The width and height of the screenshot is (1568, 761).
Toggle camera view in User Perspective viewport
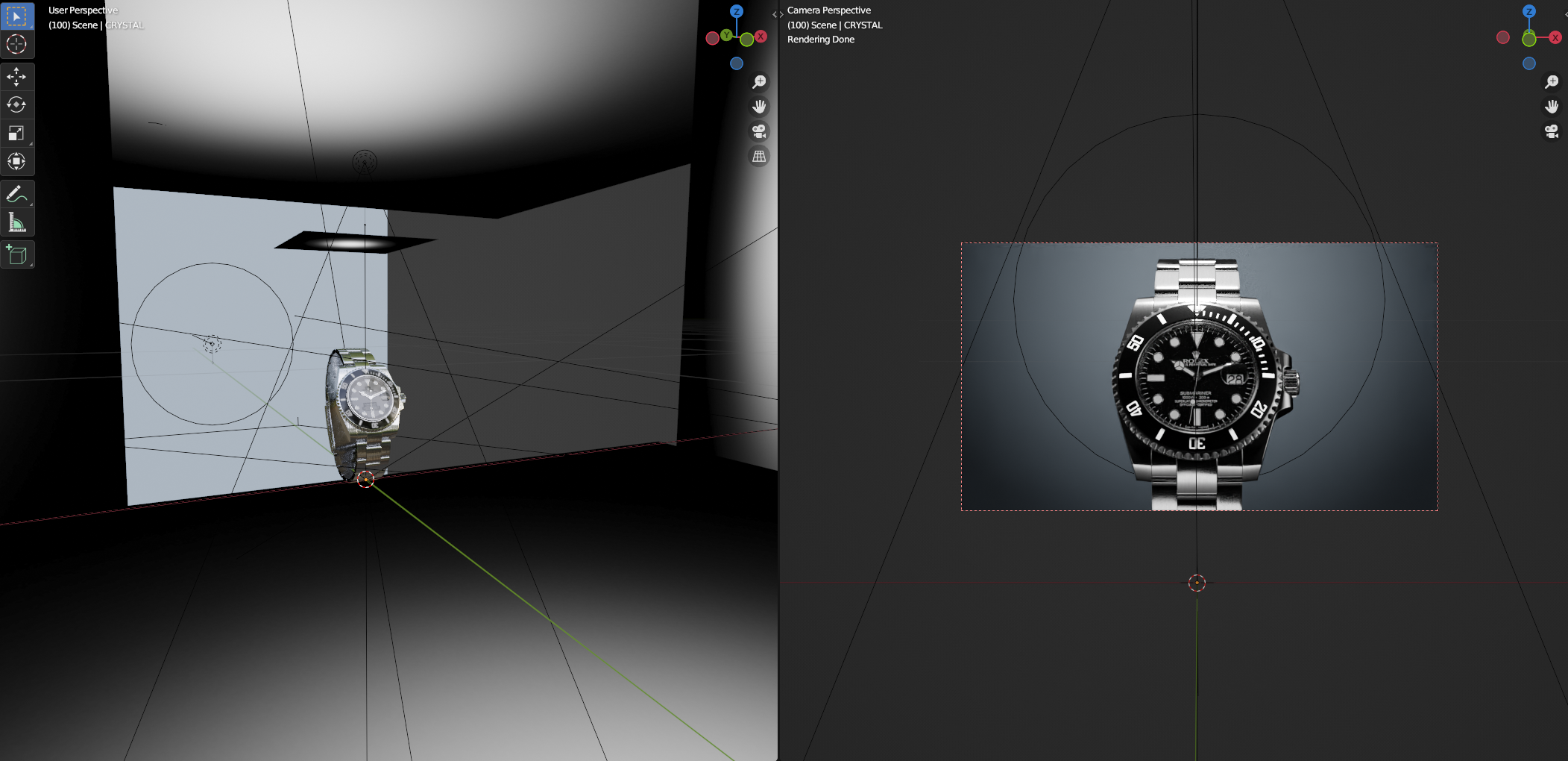[x=759, y=131]
